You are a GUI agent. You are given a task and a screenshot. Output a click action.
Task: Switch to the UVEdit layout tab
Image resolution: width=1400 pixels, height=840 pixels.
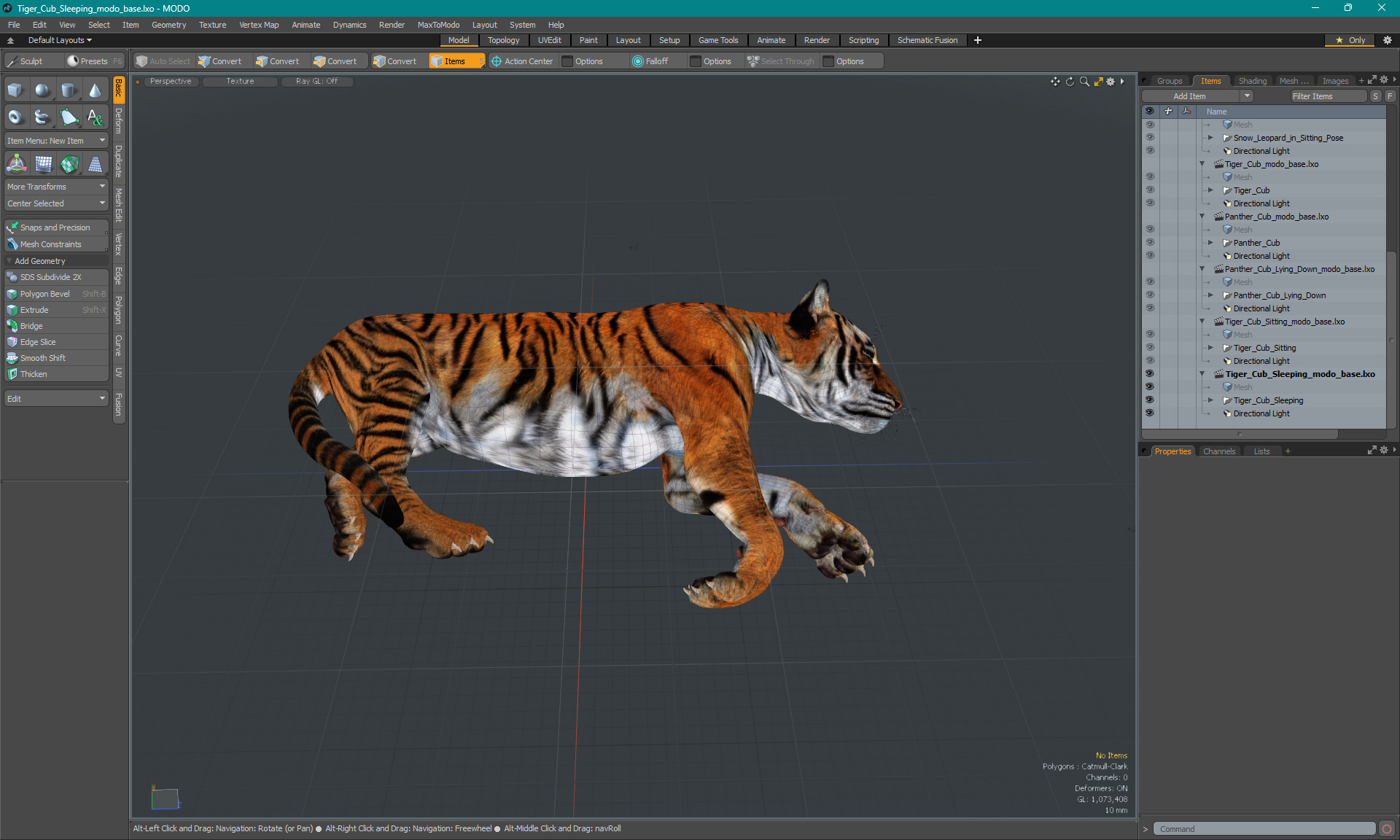pos(549,40)
